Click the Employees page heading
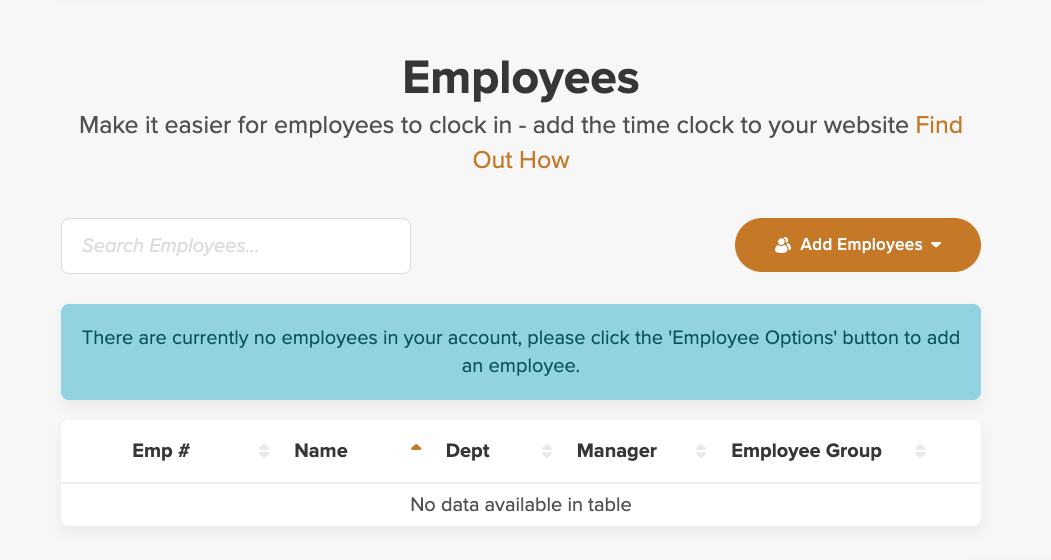Image resolution: width=1051 pixels, height=560 pixels. click(521, 78)
